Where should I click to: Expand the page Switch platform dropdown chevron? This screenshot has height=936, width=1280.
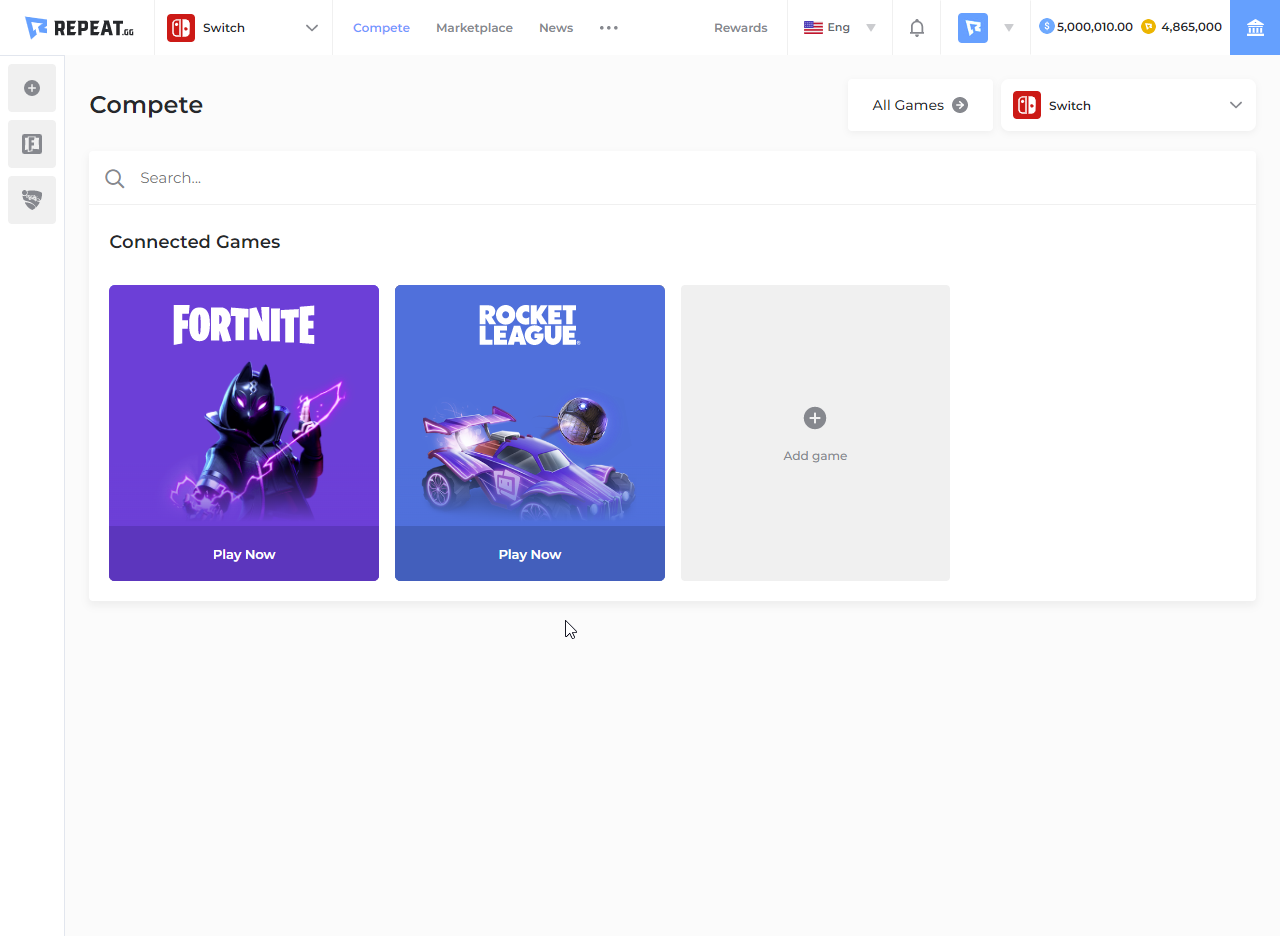[1236, 105]
